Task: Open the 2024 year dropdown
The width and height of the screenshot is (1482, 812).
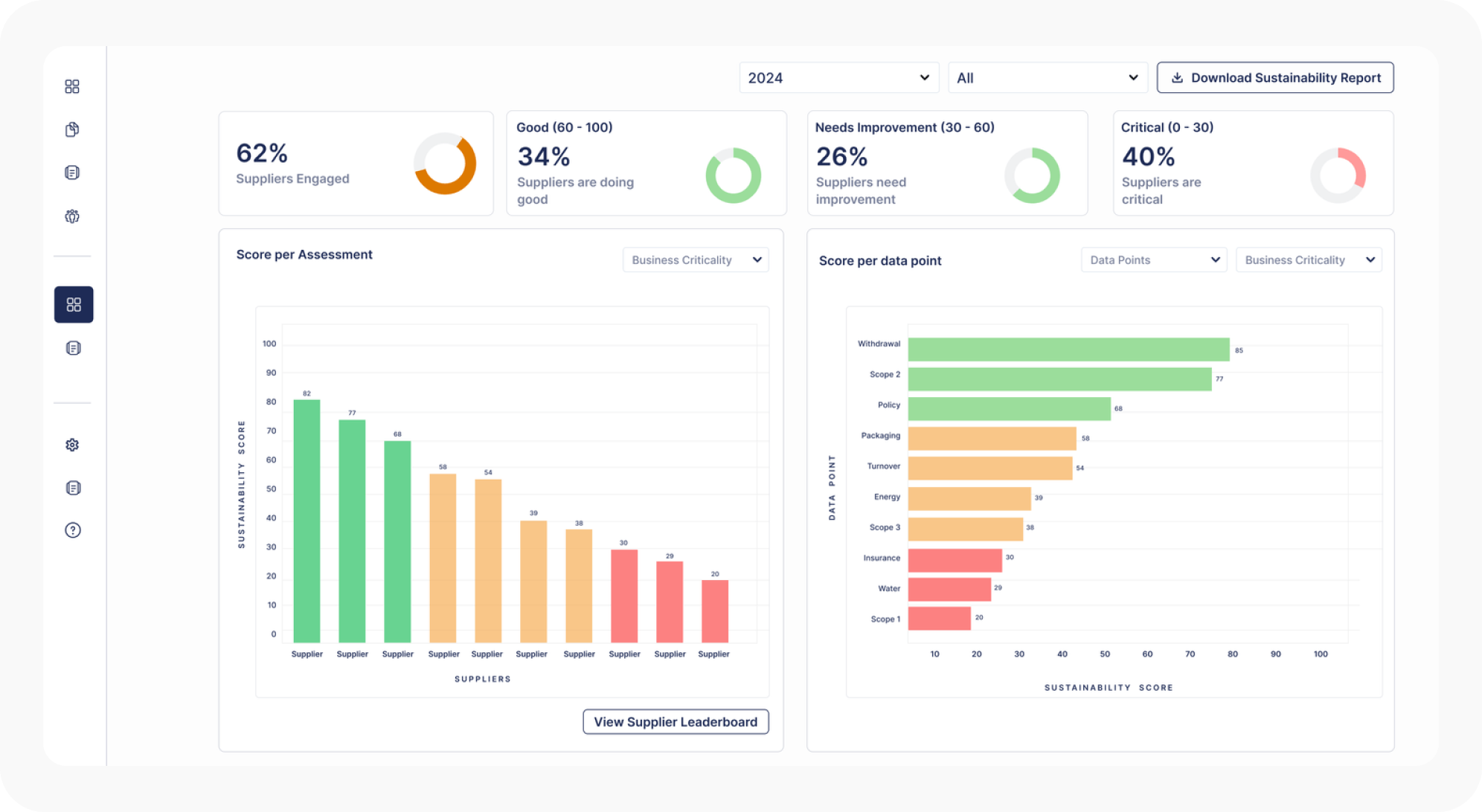Action: [x=838, y=78]
